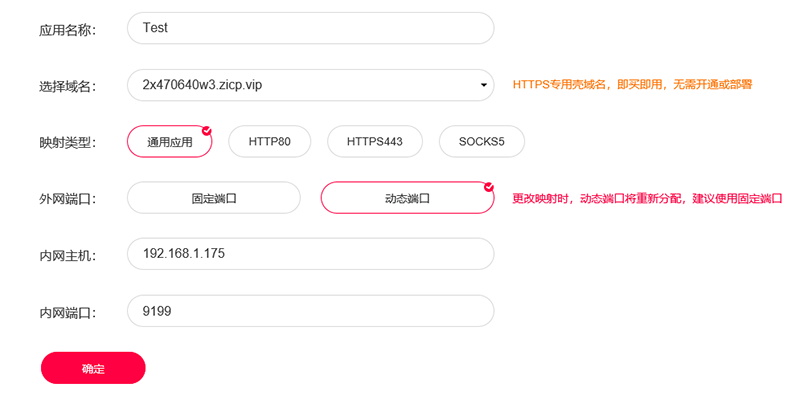Open the 选择域名 domain combo box

(310, 85)
